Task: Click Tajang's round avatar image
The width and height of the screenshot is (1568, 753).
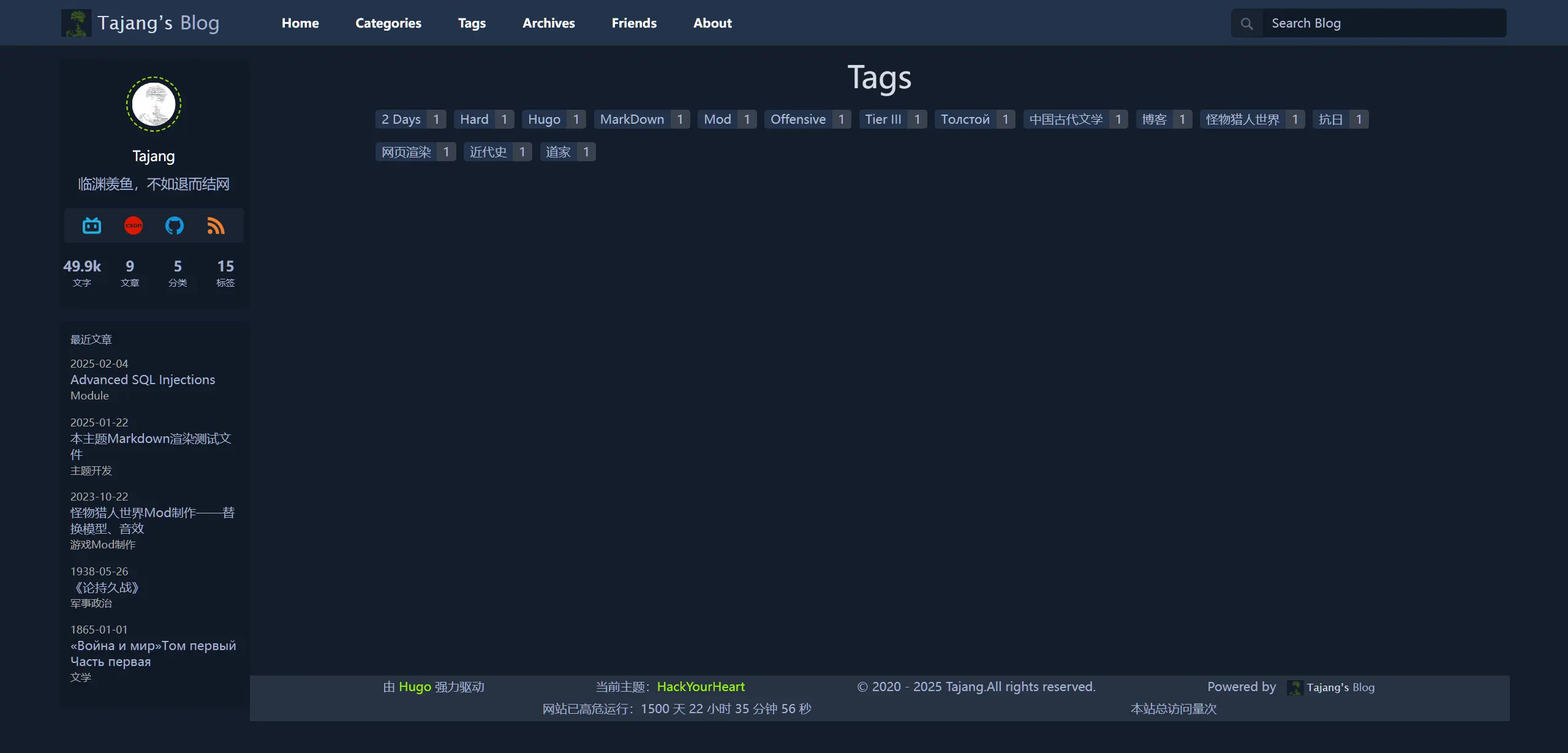Action: 154,104
